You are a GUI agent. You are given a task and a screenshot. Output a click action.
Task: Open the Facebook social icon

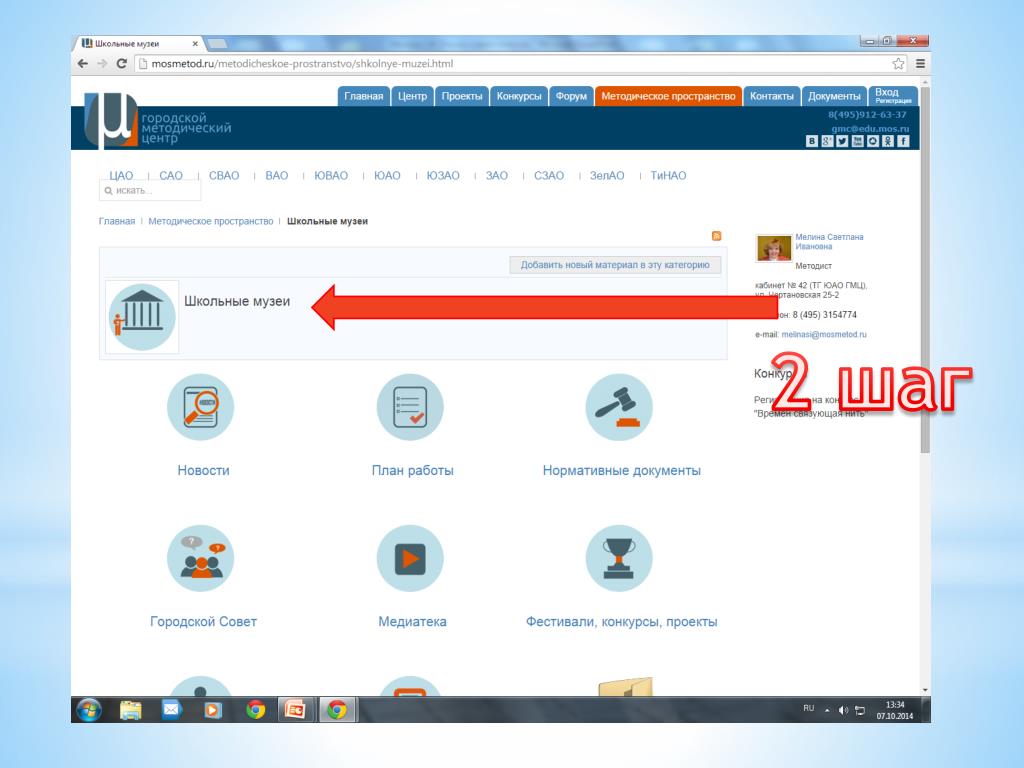pos(903,141)
